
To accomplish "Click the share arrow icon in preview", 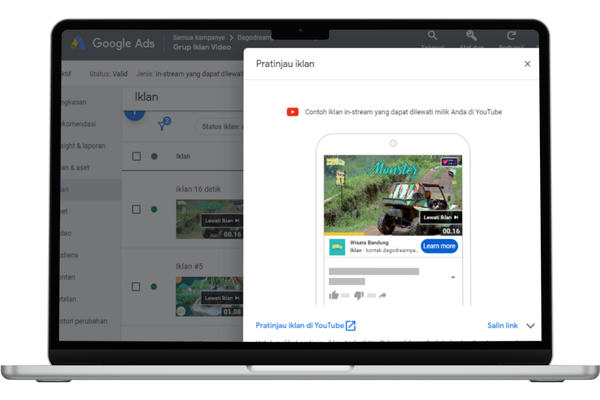I will pyautogui.click(x=382, y=295).
